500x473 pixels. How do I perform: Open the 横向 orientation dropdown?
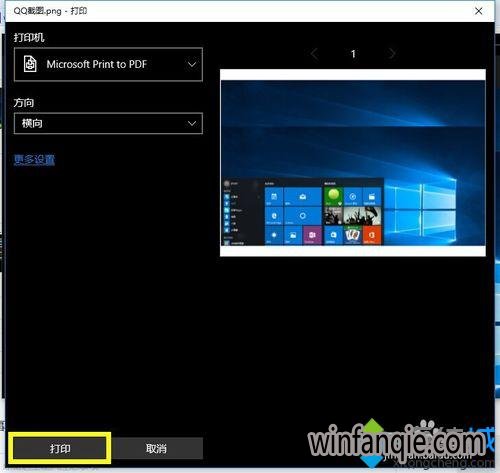[x=108, y=123]
